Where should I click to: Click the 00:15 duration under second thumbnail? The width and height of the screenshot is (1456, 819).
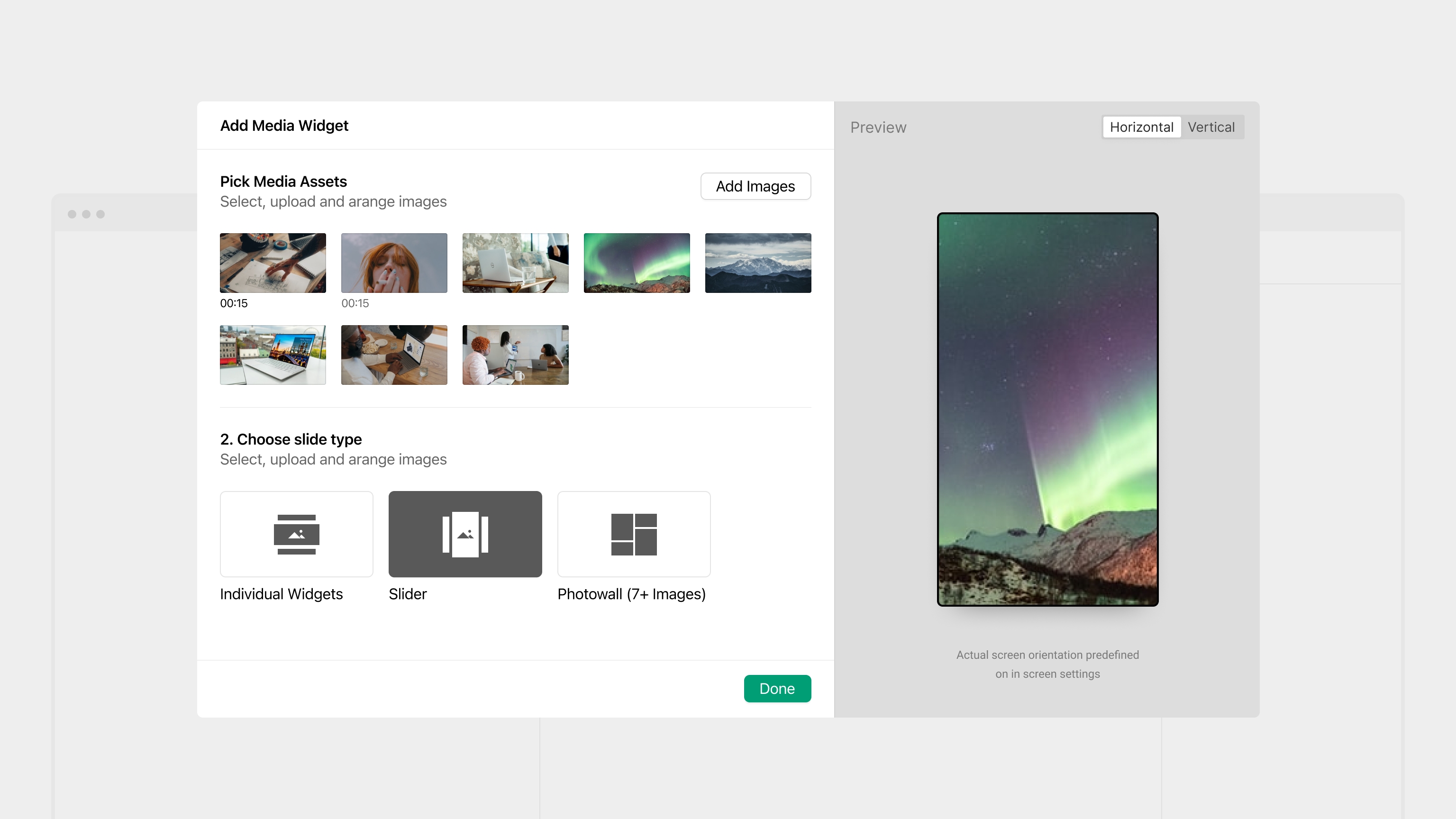pyautogui.click(x=355, y=303)
